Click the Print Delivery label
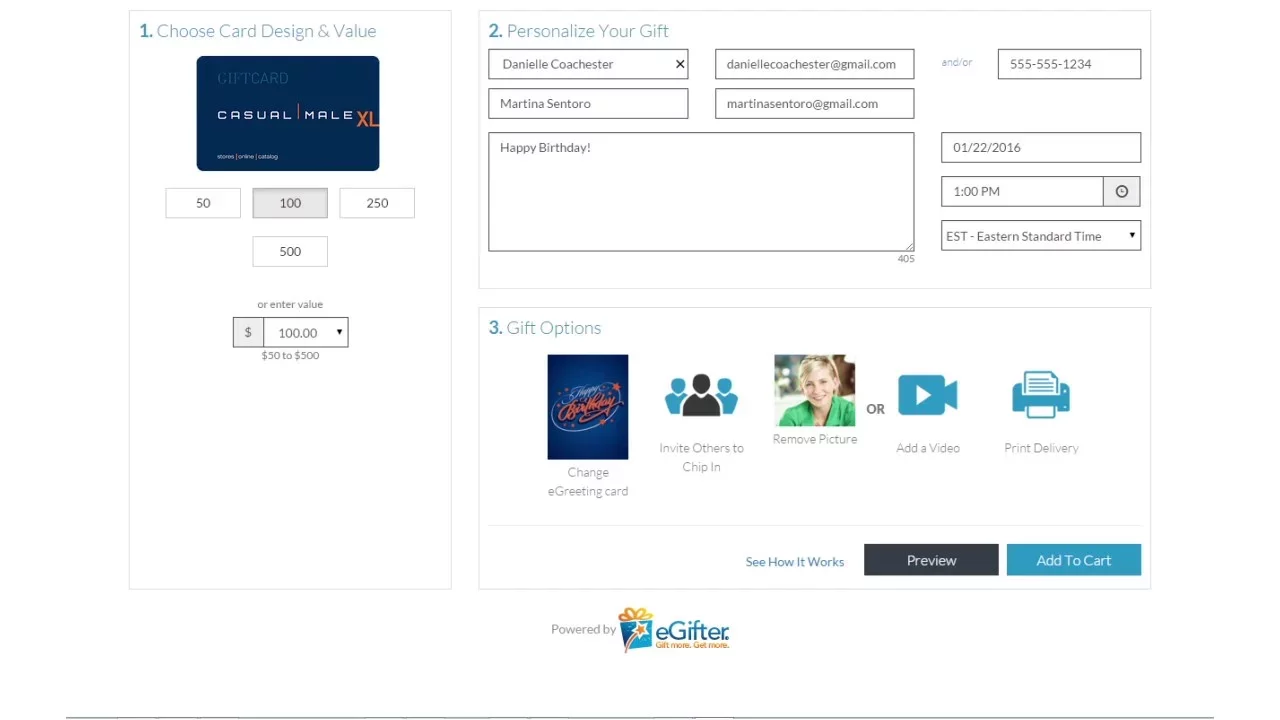The height and width of the screenshot is (720, 1280). [1041, 448]
